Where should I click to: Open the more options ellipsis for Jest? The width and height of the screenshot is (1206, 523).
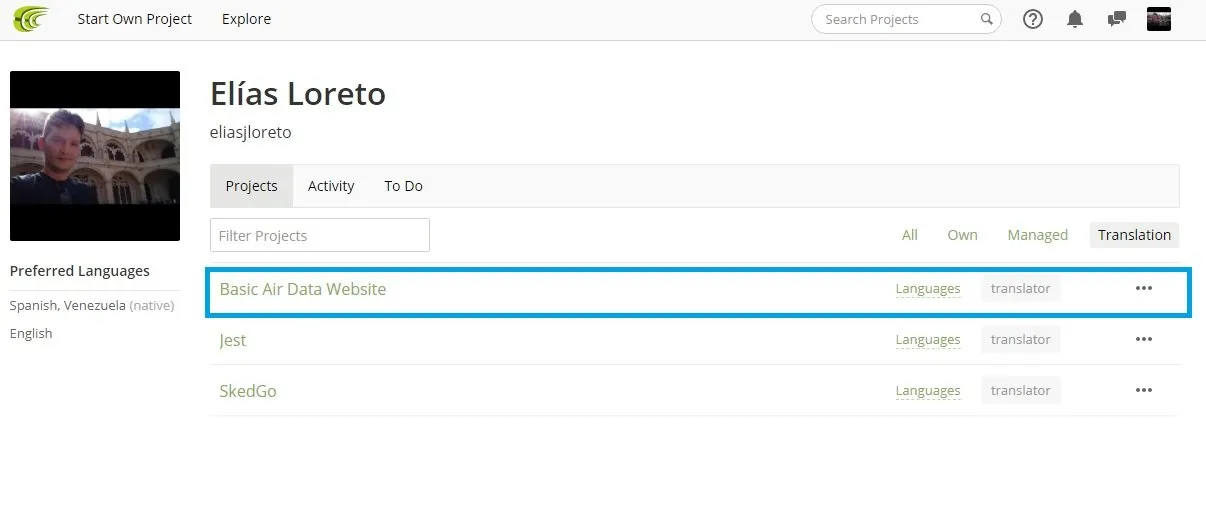pyautogui.click(x=1144, y=339)
